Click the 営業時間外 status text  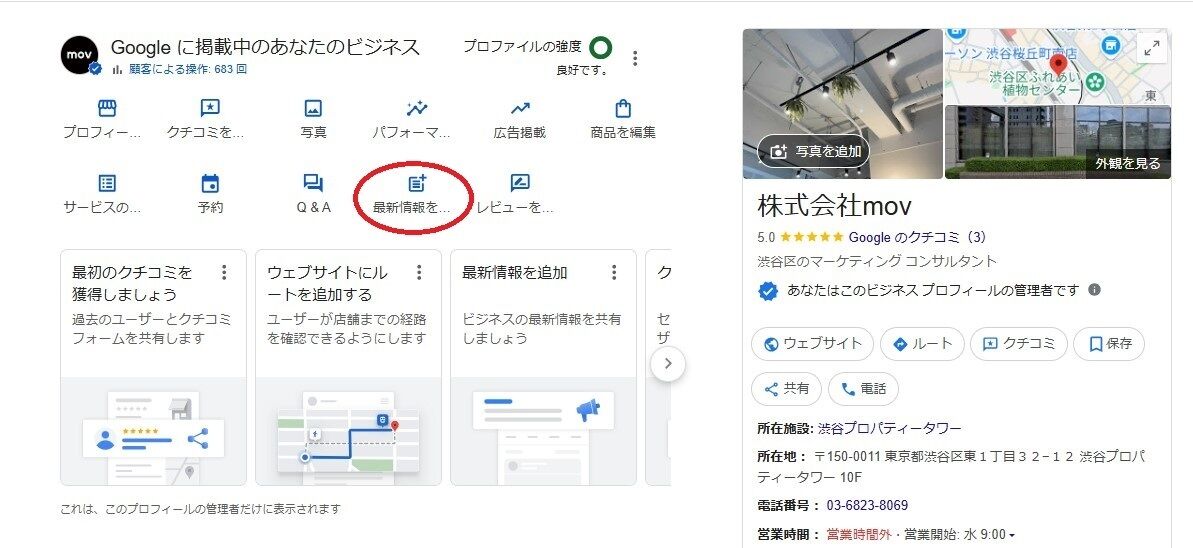(858, 535)
